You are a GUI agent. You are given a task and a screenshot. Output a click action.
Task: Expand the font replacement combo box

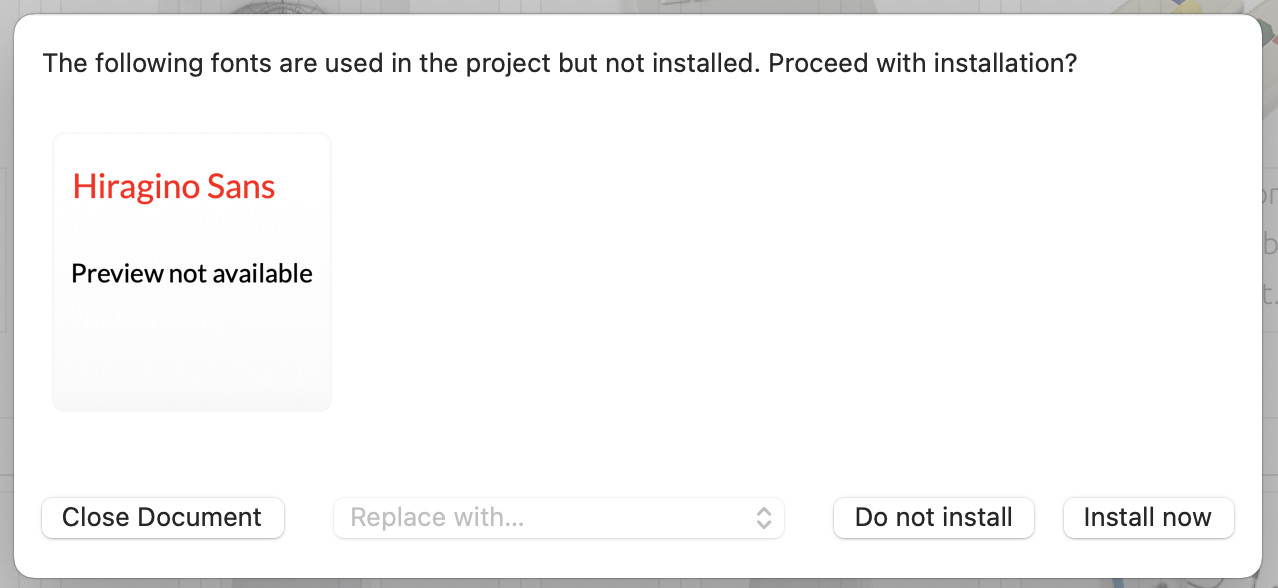559,518
